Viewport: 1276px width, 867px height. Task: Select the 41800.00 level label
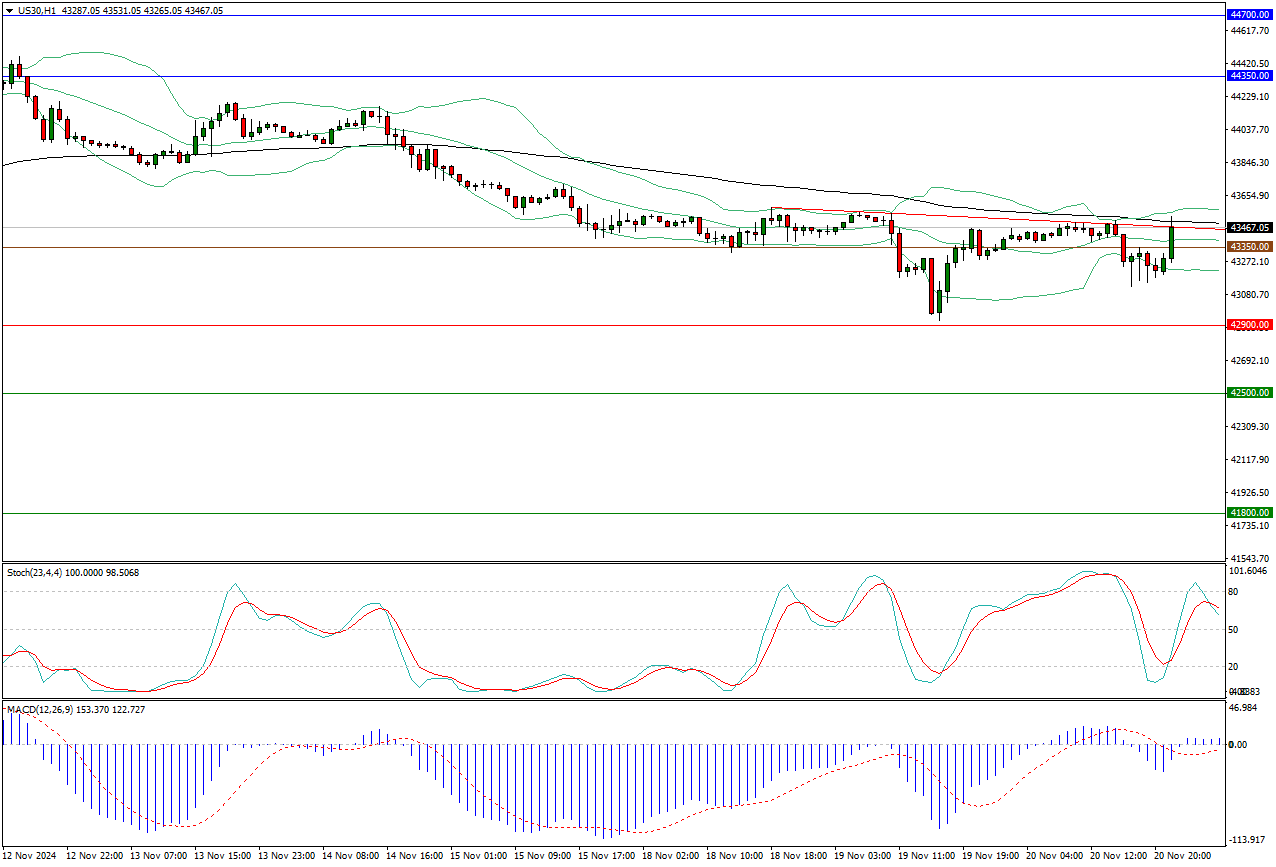pos(1249,513)
